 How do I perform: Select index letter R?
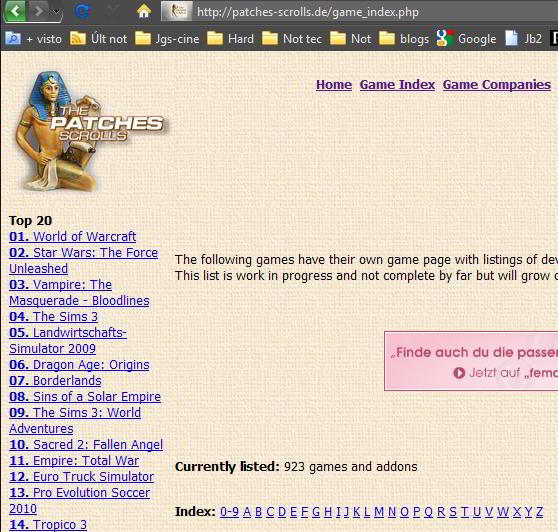point(441,512)
